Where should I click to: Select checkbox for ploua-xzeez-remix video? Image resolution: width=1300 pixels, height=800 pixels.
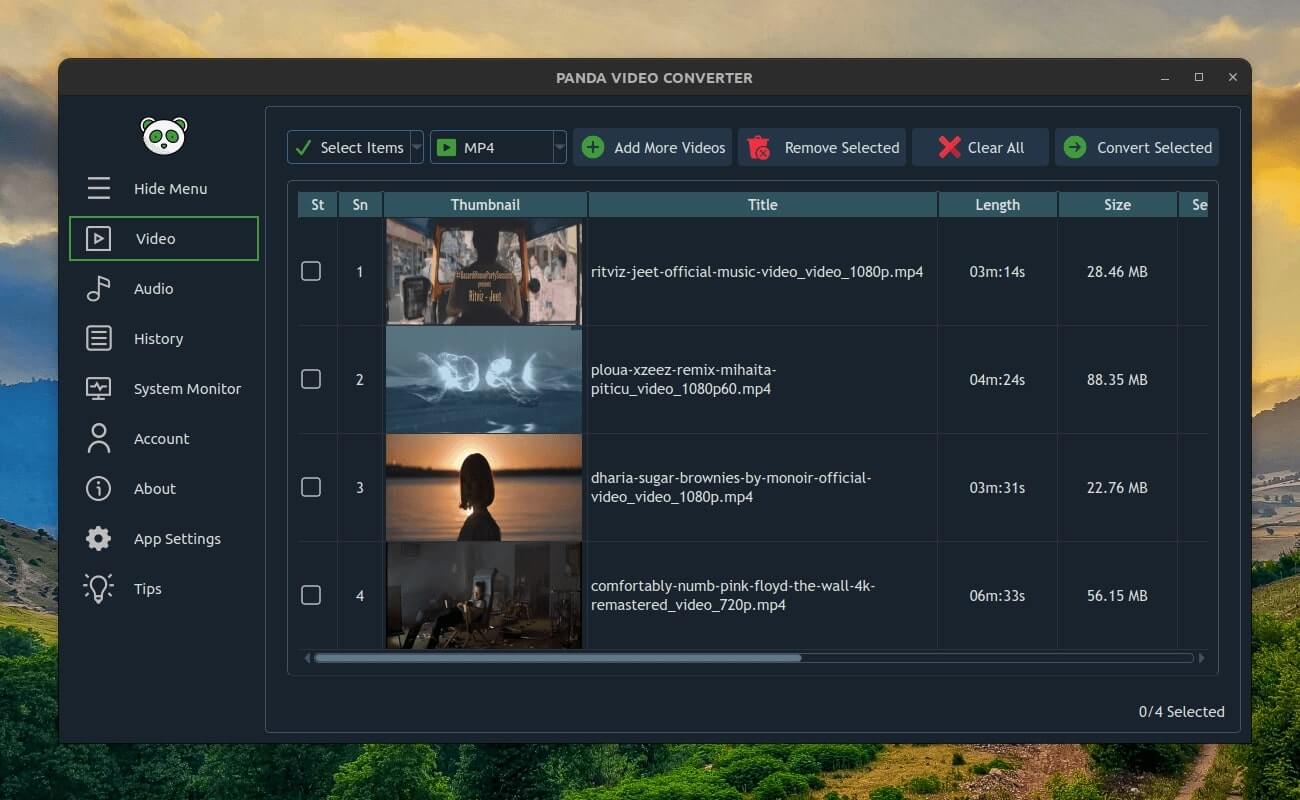pos(311,379)
